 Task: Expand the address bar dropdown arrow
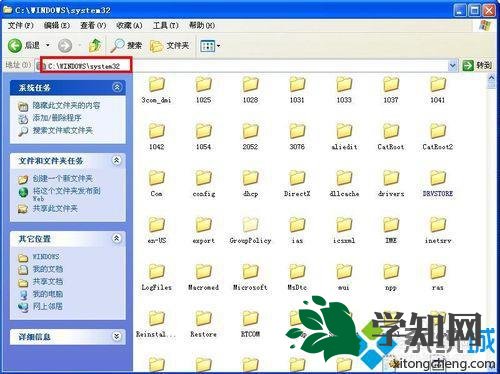pyautogui.click(x=453, y=66)
